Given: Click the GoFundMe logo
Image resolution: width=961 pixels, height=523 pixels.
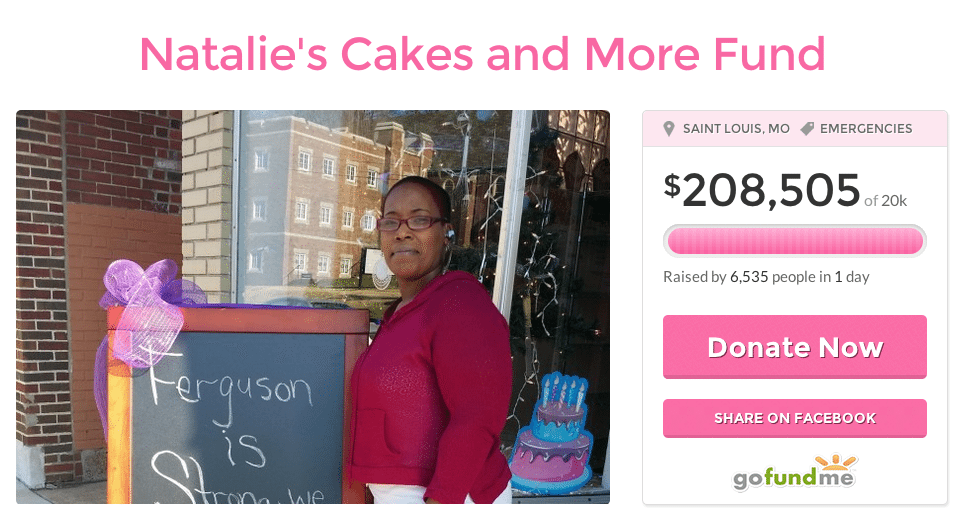Looking at the screenshot, I should pyautogui.click(x=795, y=472).
